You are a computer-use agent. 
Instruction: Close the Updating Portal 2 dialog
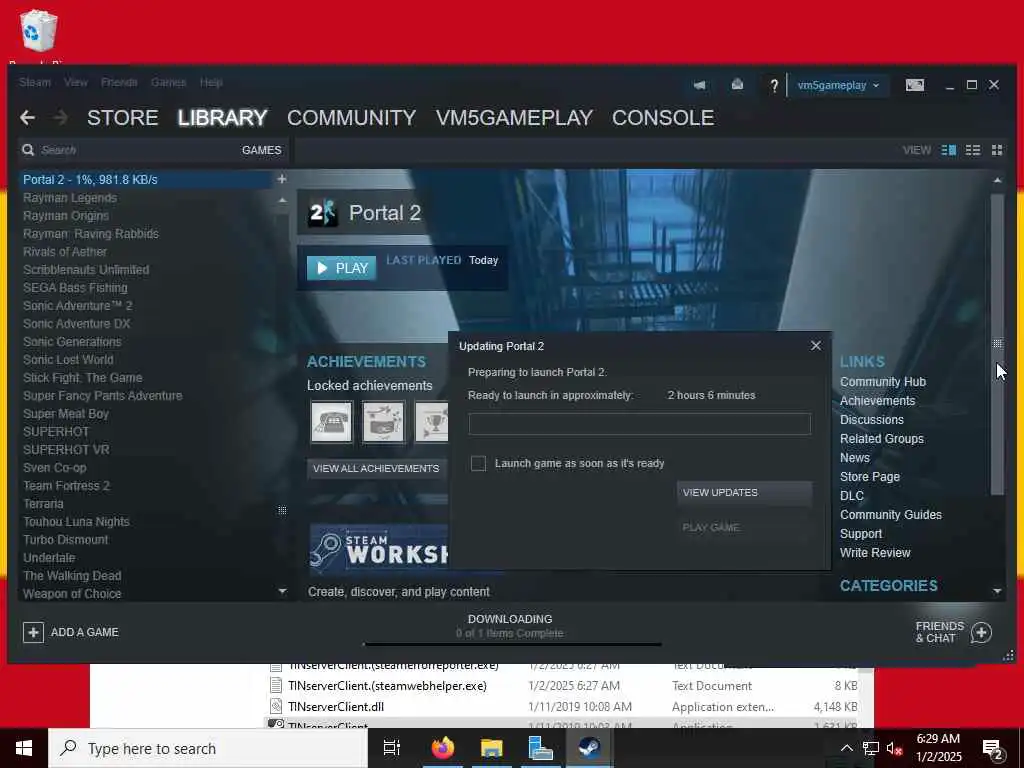(816, 345)
